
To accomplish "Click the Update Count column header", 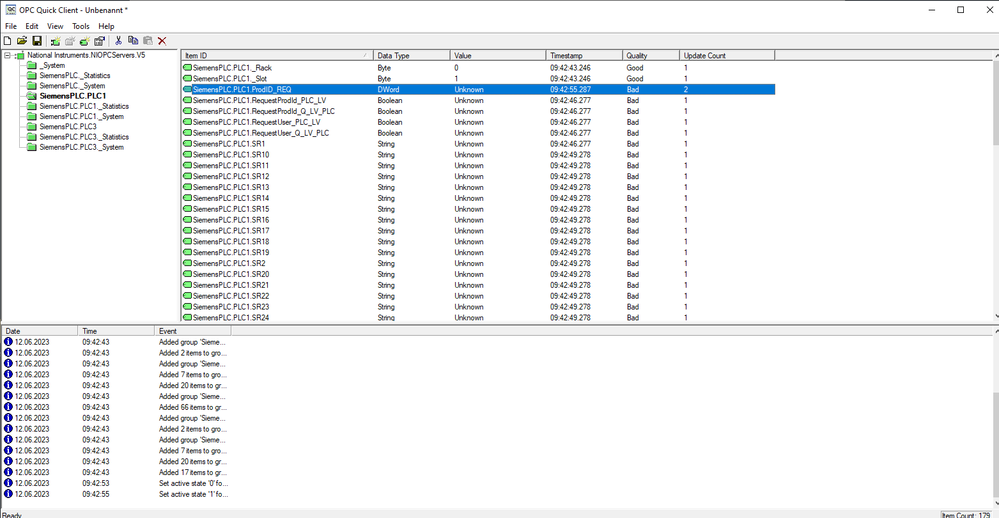I will (728, 55).
